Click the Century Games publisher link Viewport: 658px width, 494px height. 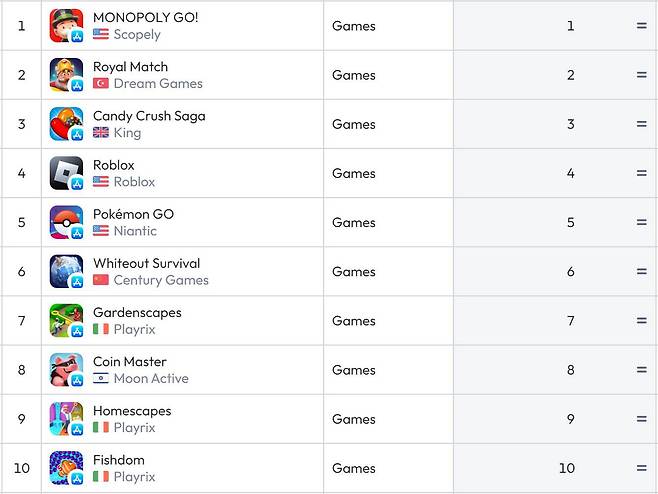[x=161, y=280]
